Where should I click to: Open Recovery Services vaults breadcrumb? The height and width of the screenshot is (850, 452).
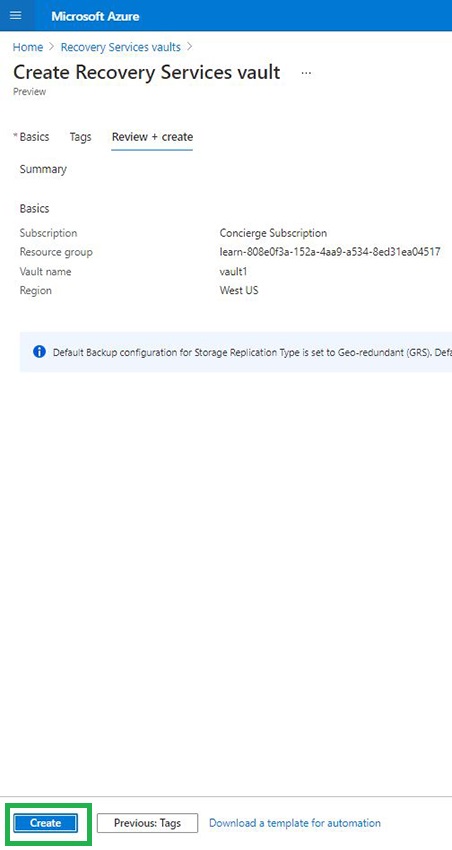click(120, 47)
